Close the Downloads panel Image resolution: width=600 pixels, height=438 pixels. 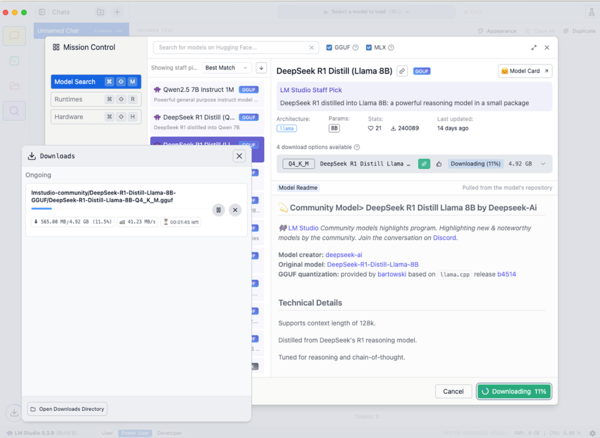[239, 156]
